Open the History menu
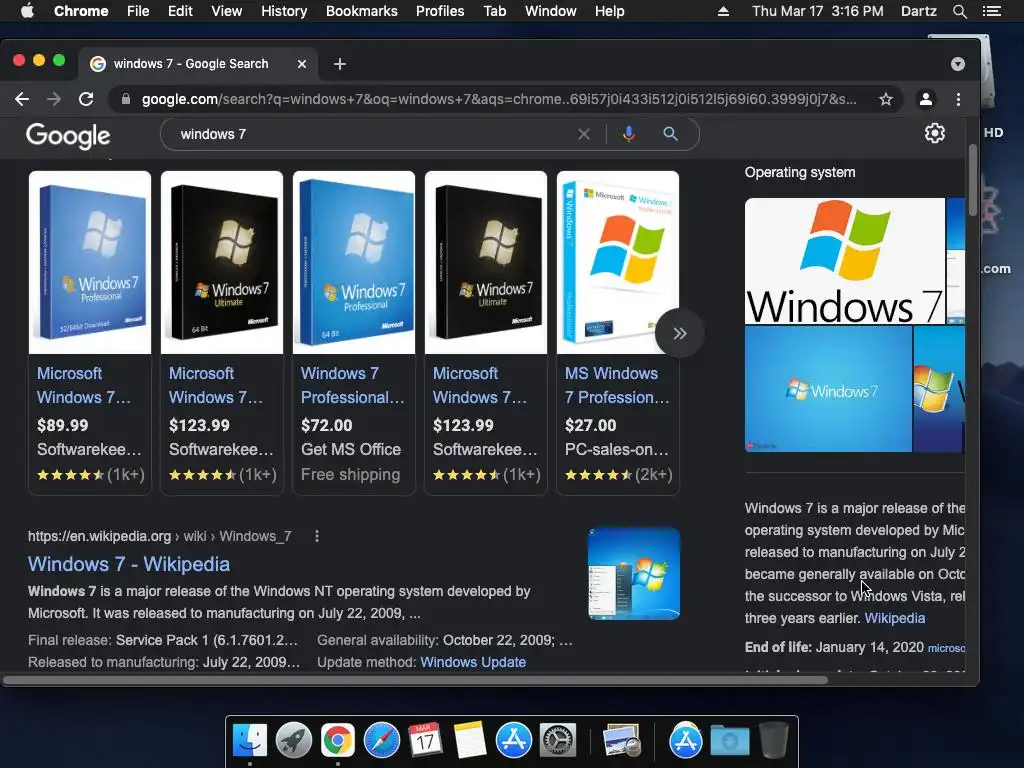Screen dimensions: 1024x768 coord(284,11)
